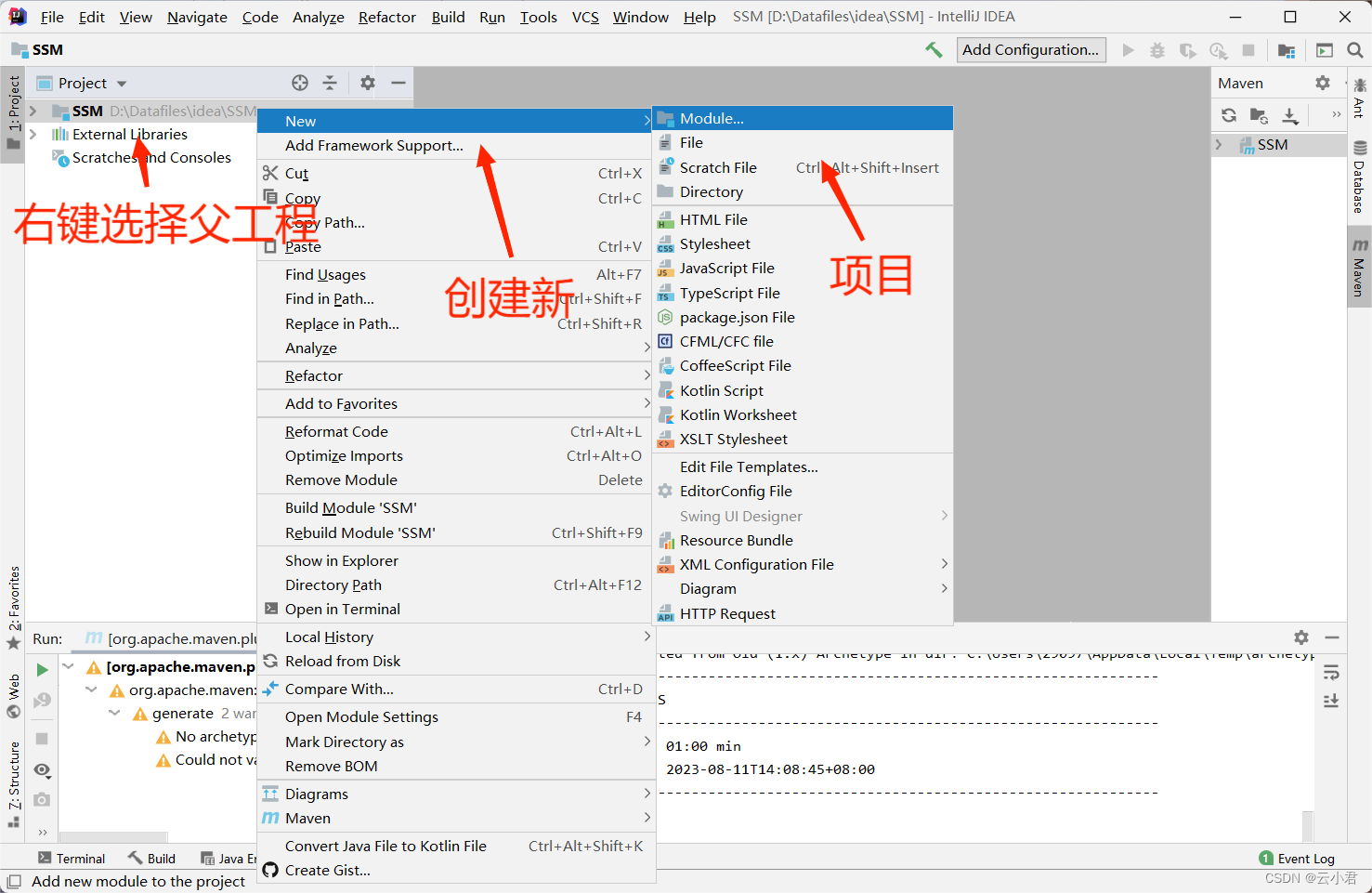Click the eye icon in Run panel
Viewport: 1372px width, 893px height.
point(42,769)
